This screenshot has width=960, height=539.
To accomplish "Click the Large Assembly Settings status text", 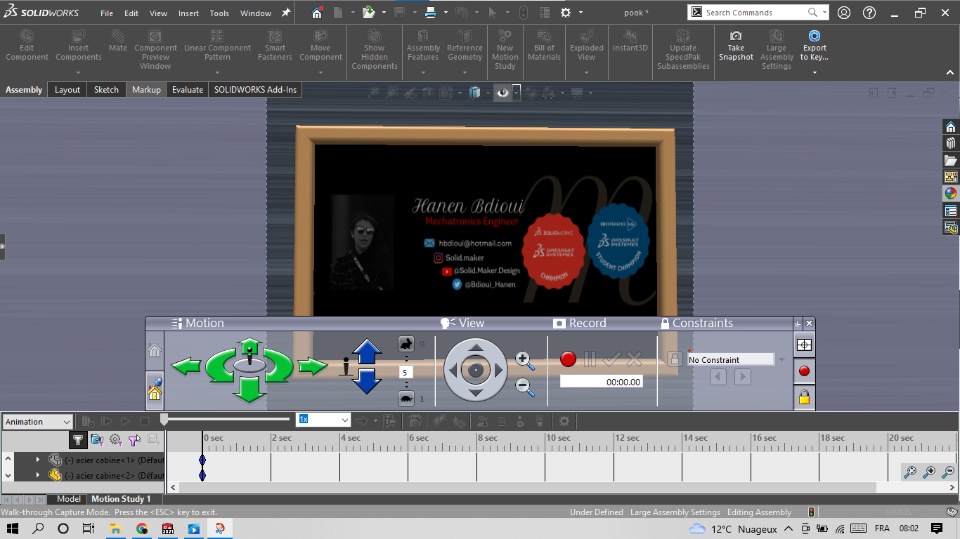I will (x=675, y=512).
